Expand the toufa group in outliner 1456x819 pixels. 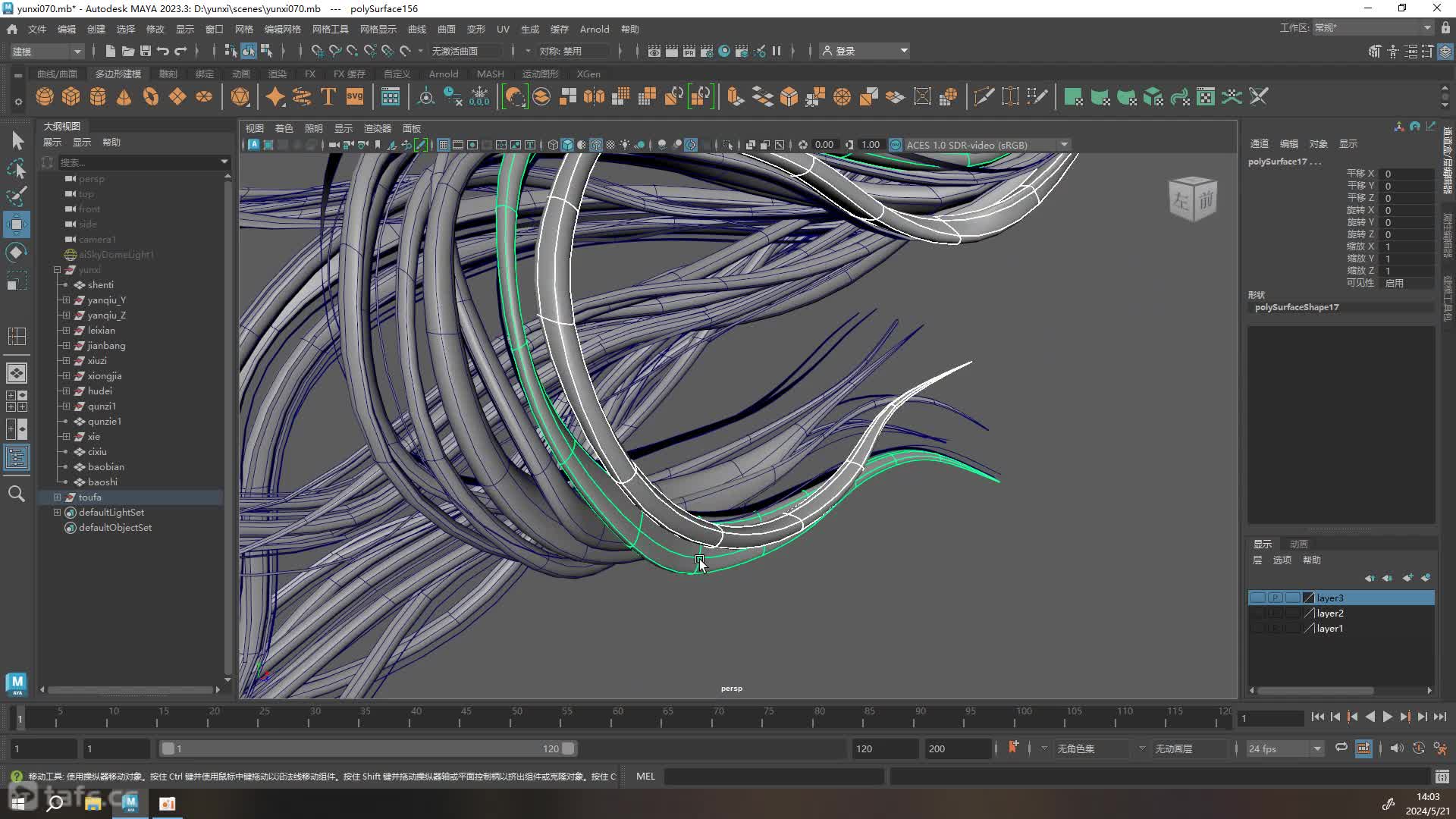[57, 497]
